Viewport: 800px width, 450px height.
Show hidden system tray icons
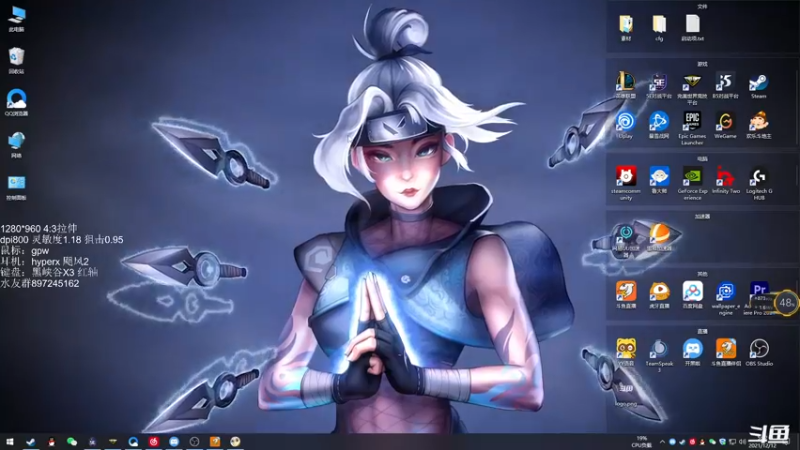tap(662, 442)
